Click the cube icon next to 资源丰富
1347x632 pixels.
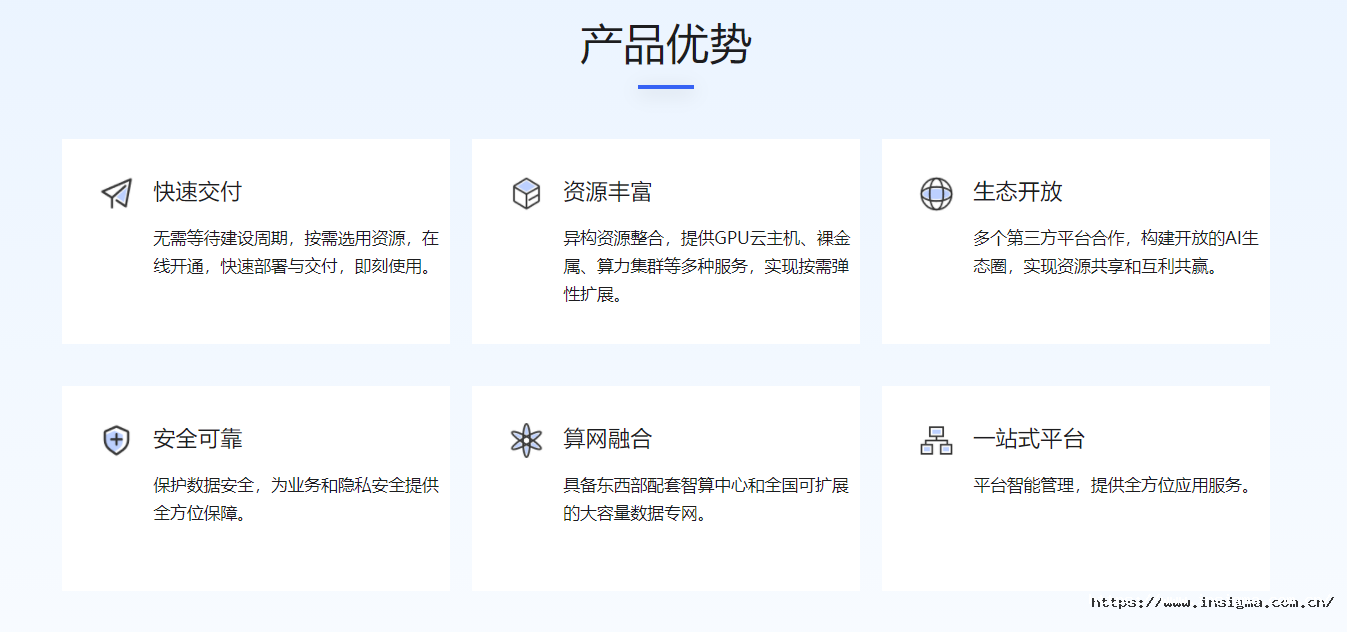pos(526,193)
